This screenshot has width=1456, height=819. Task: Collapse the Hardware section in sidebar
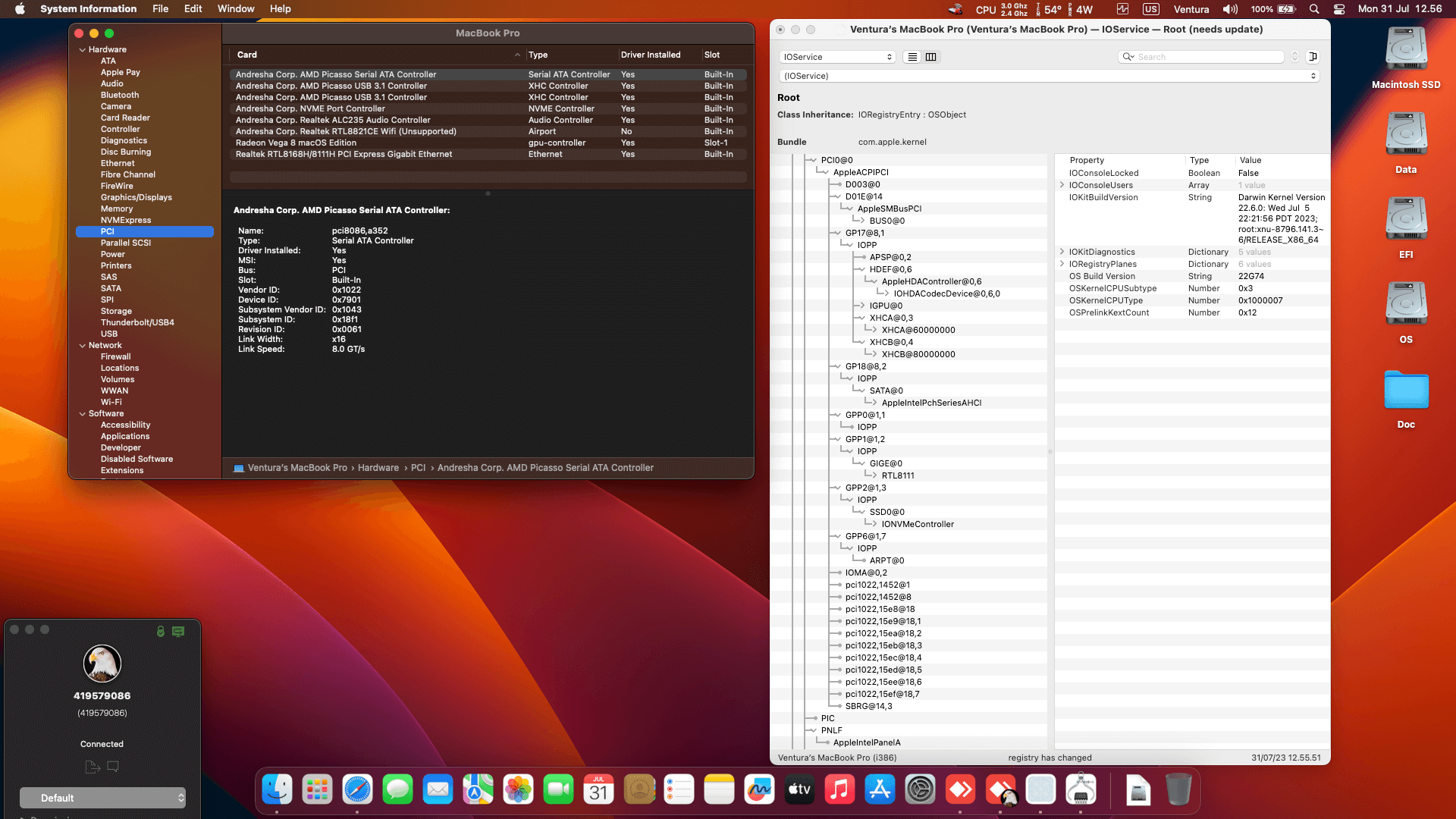[82, 50]
